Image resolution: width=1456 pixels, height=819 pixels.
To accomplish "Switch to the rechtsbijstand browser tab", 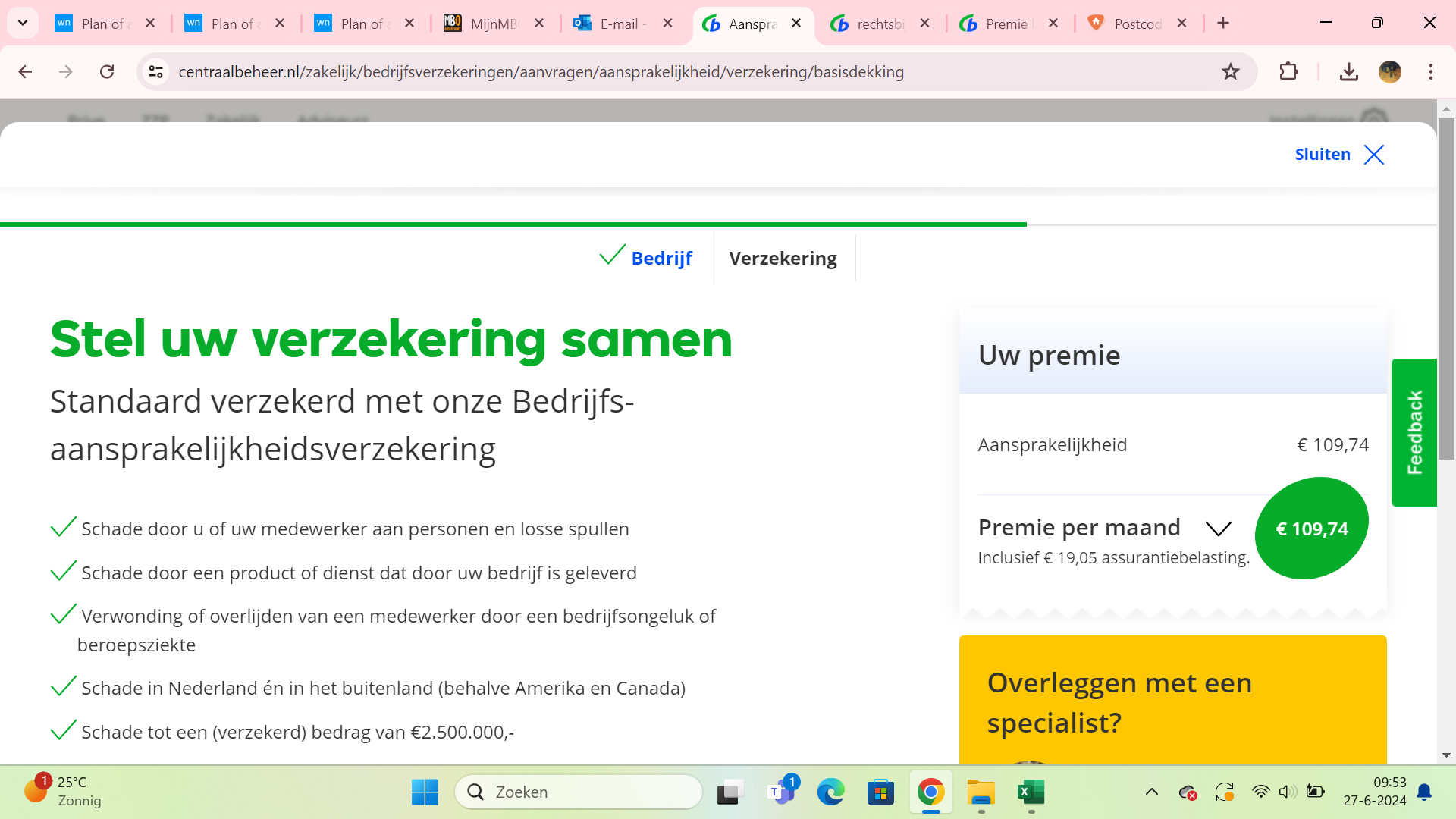I will tap(878, 24).
